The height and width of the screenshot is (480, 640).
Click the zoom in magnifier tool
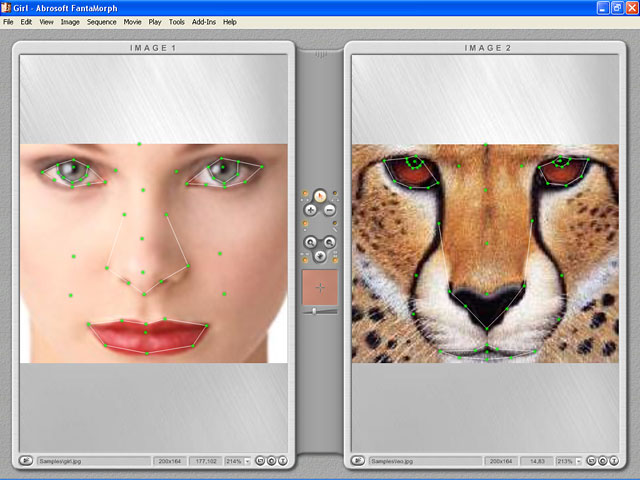click(x=310, y=242)
